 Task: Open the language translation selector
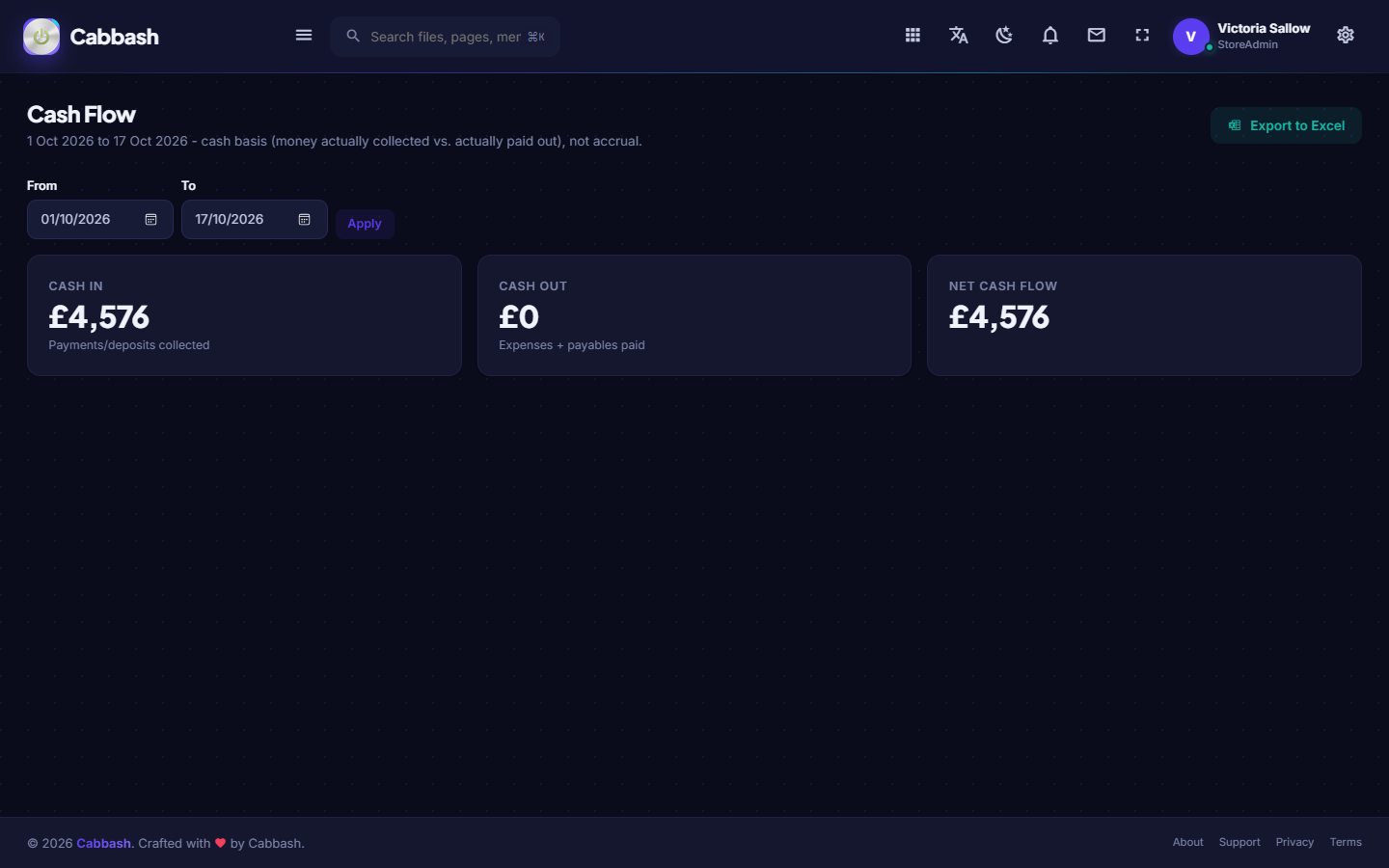[959, 36]
